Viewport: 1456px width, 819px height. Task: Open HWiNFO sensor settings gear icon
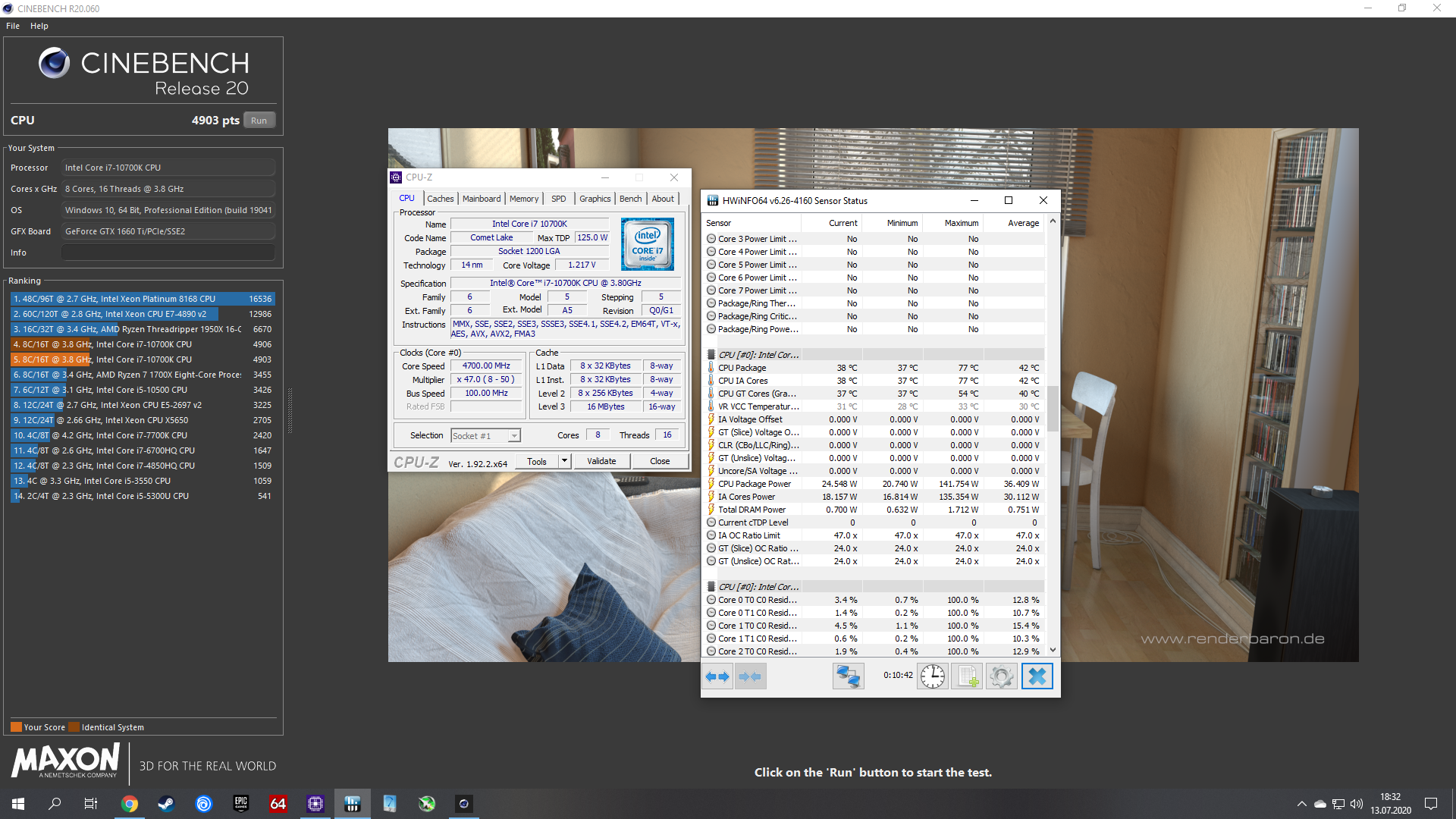click(x=1001, y=676)
